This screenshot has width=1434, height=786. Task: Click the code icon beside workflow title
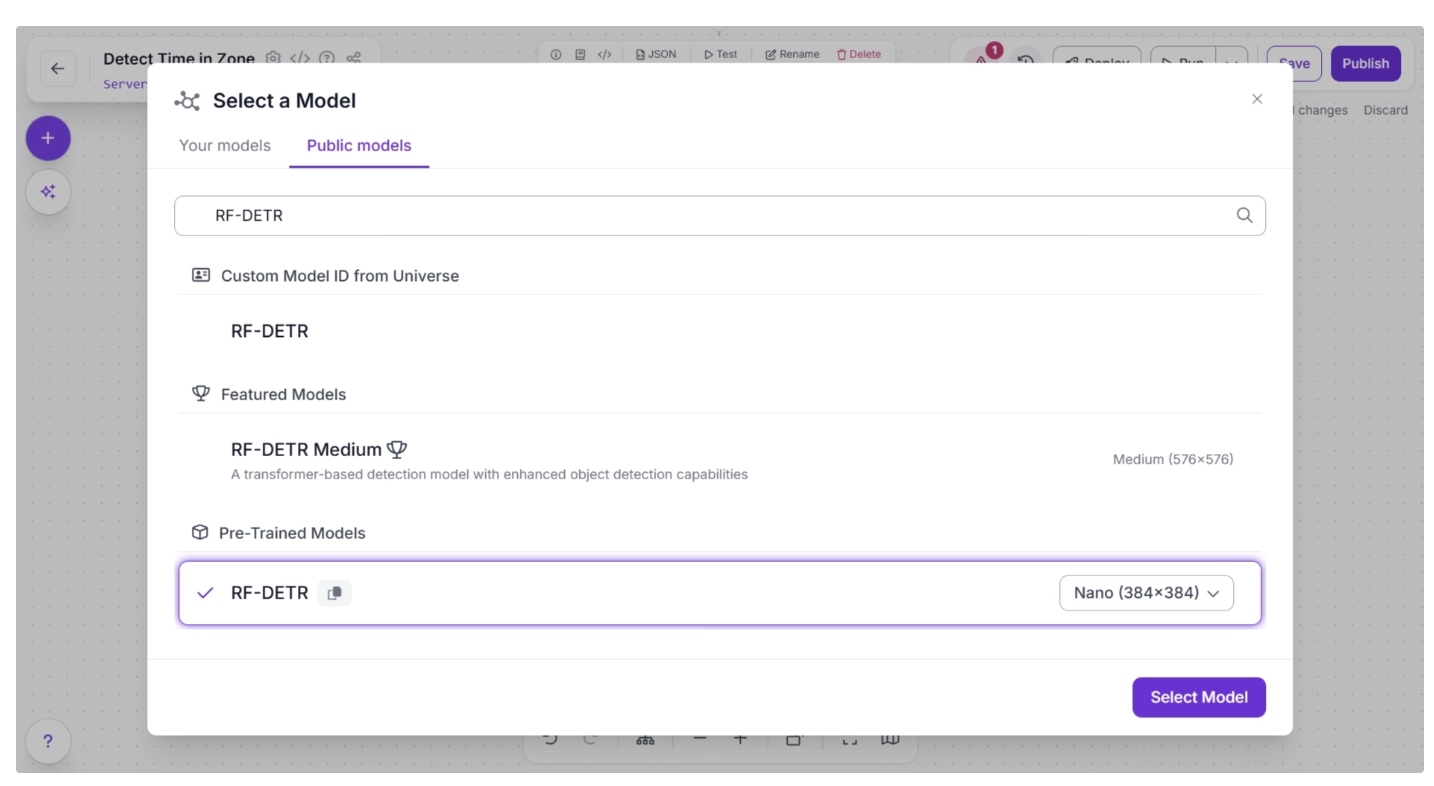coord(300,58)
